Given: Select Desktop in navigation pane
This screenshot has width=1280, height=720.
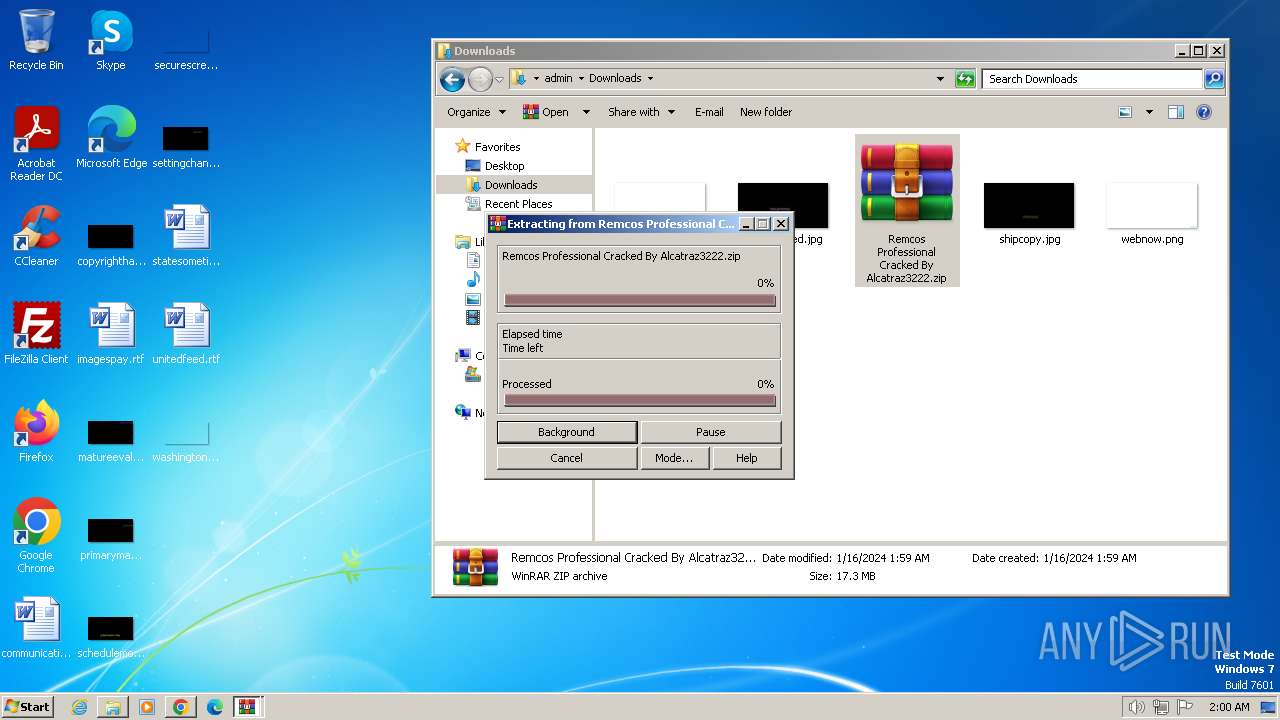Looking at the screenshot, I should pos(504,166).
